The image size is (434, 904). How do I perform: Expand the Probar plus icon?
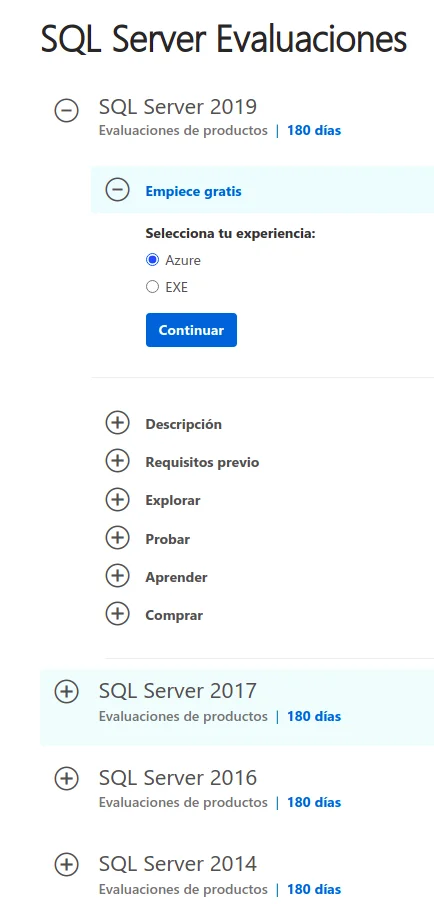pyautogui.click(x=117, y=538)
